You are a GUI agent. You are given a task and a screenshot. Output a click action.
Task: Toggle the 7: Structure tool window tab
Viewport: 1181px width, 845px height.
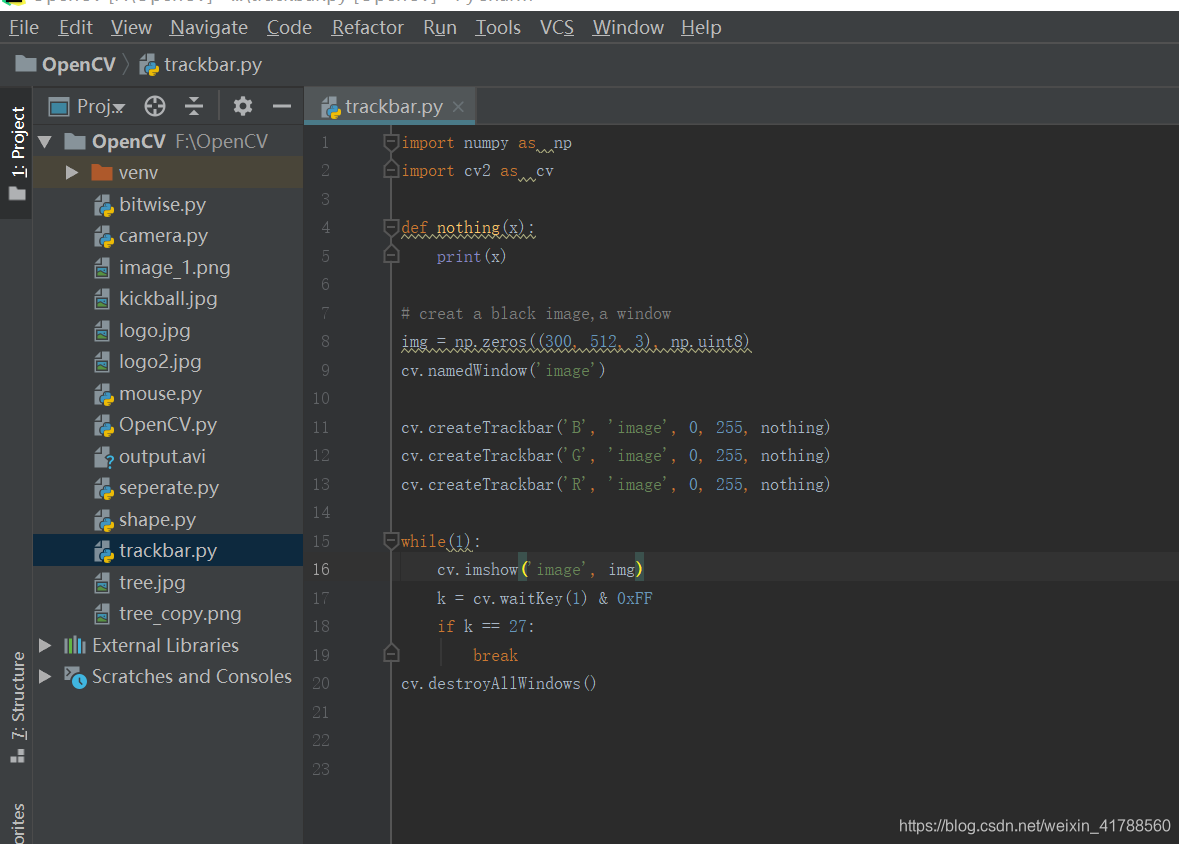(x=17, y=706)
